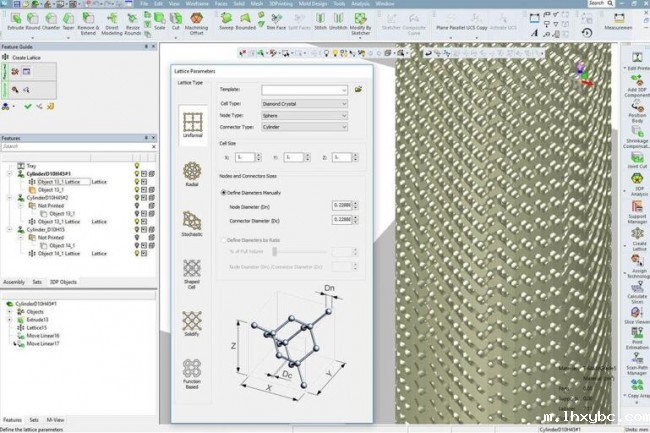Open template folder browse icon

359,89
